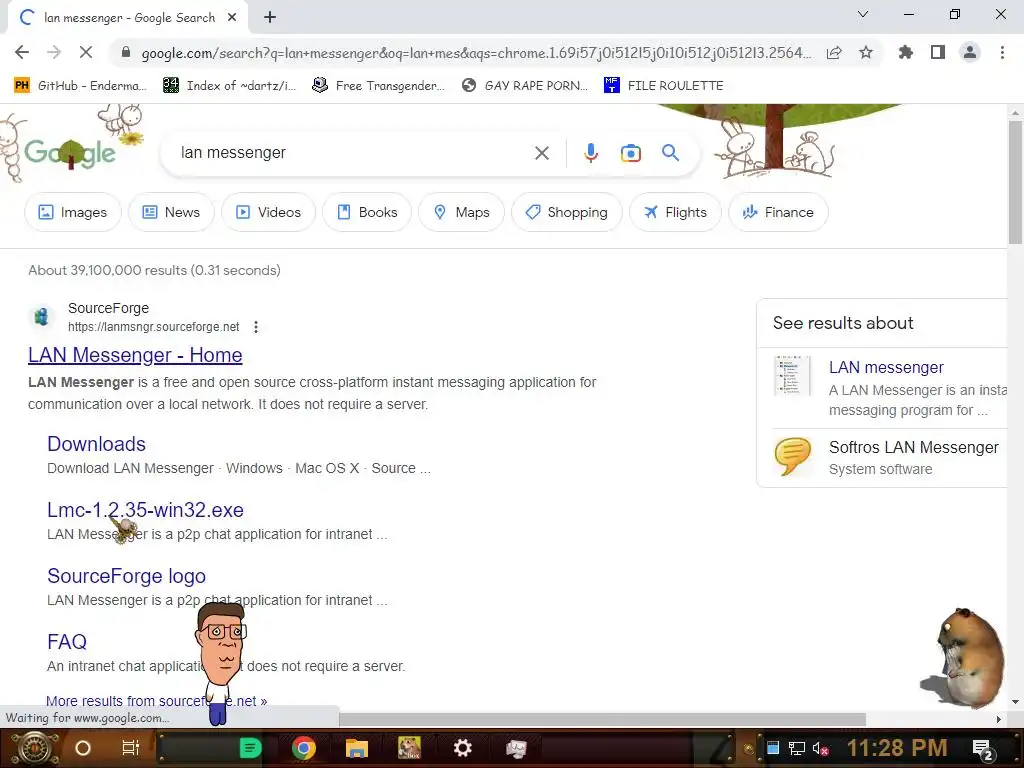Clear the search query with X
Viewport: 1024px width, 768px height.
pyautogui.click(x=541, y=153)
